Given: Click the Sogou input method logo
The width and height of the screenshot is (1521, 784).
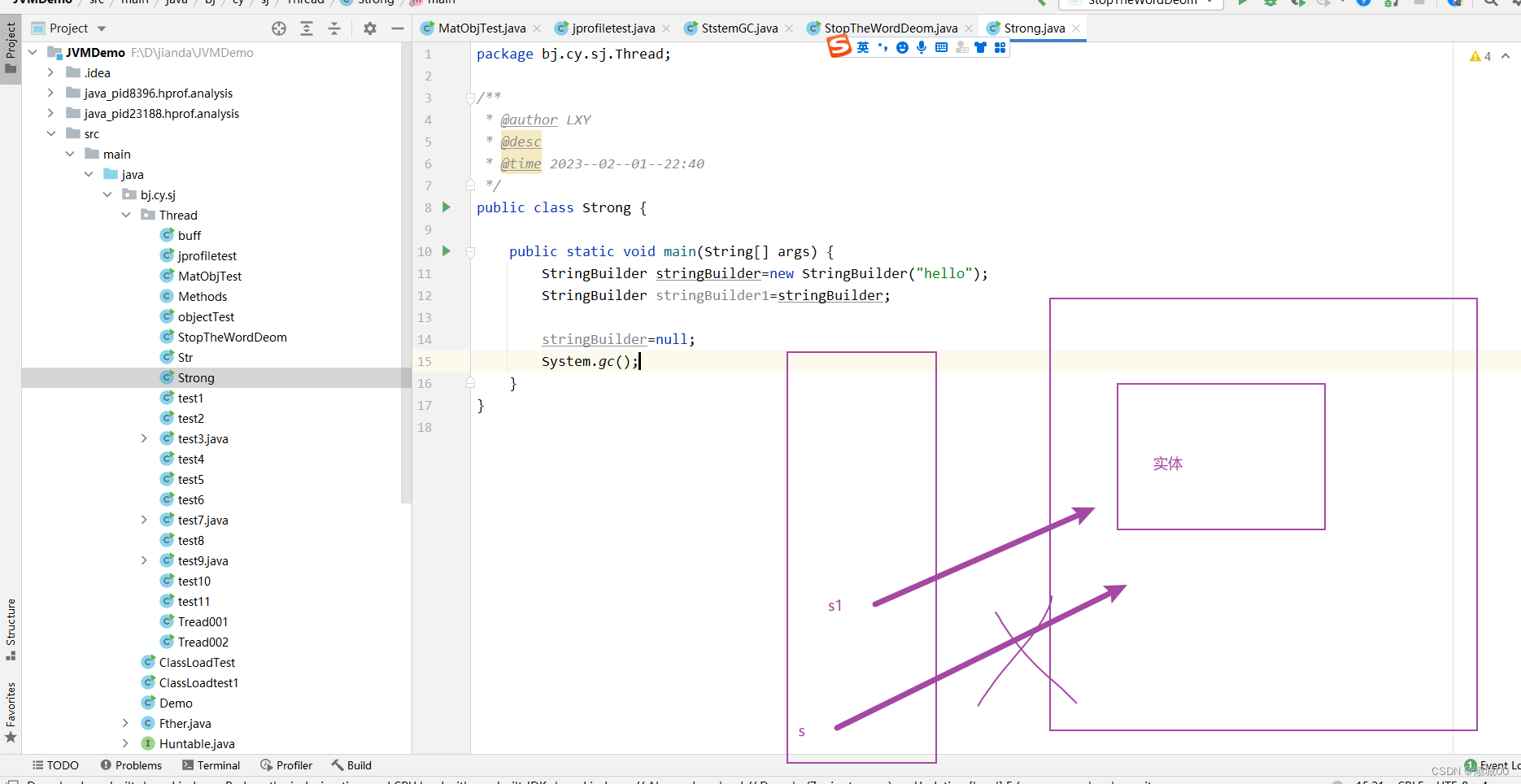Looking at the screenshot, I should tap(839, 47).
